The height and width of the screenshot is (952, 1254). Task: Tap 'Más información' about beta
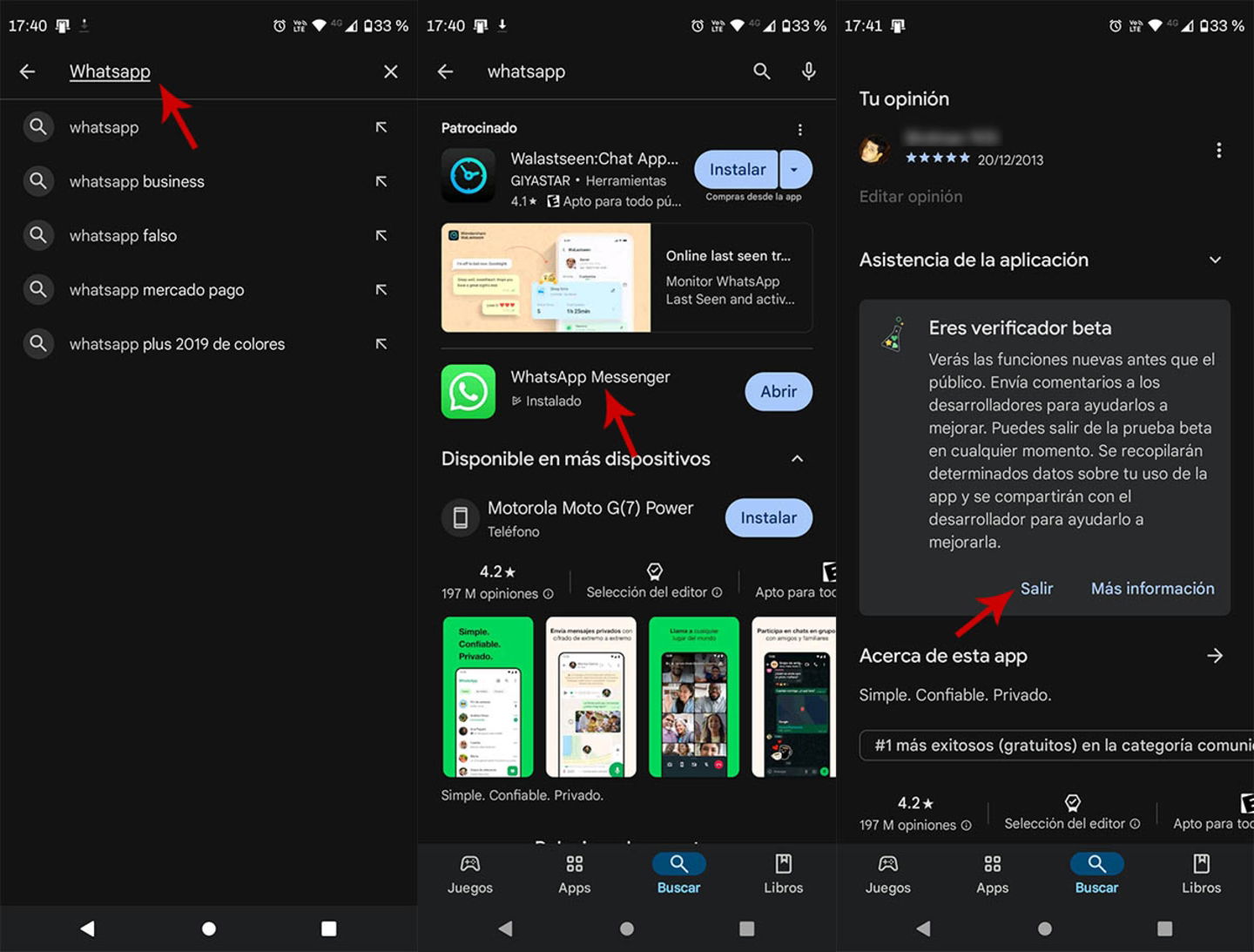click(1153, 589)
